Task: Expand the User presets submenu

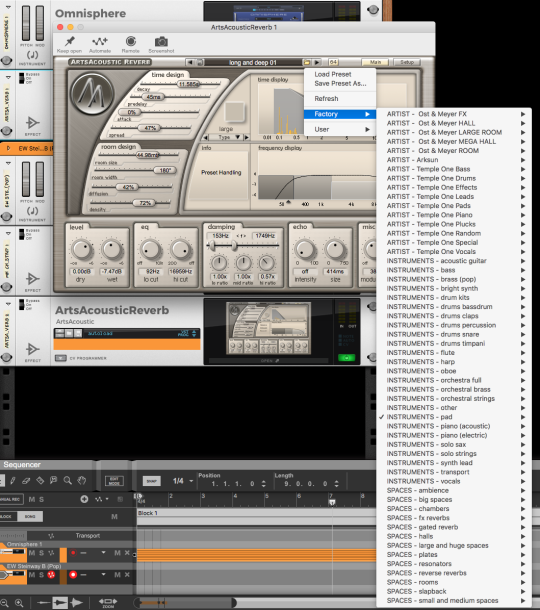Action: coord(340,129)
